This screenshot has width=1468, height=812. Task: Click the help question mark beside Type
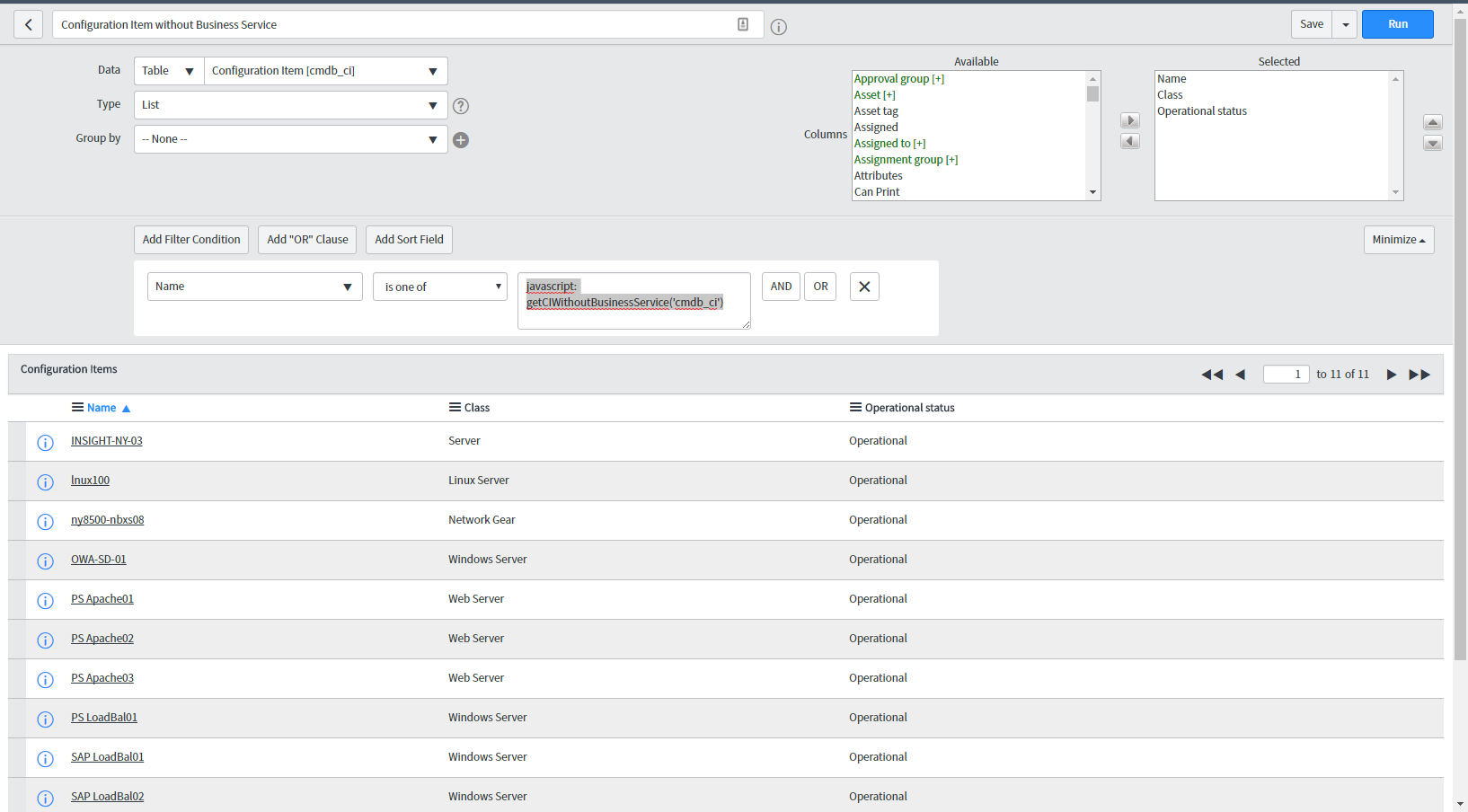(461, 105)
